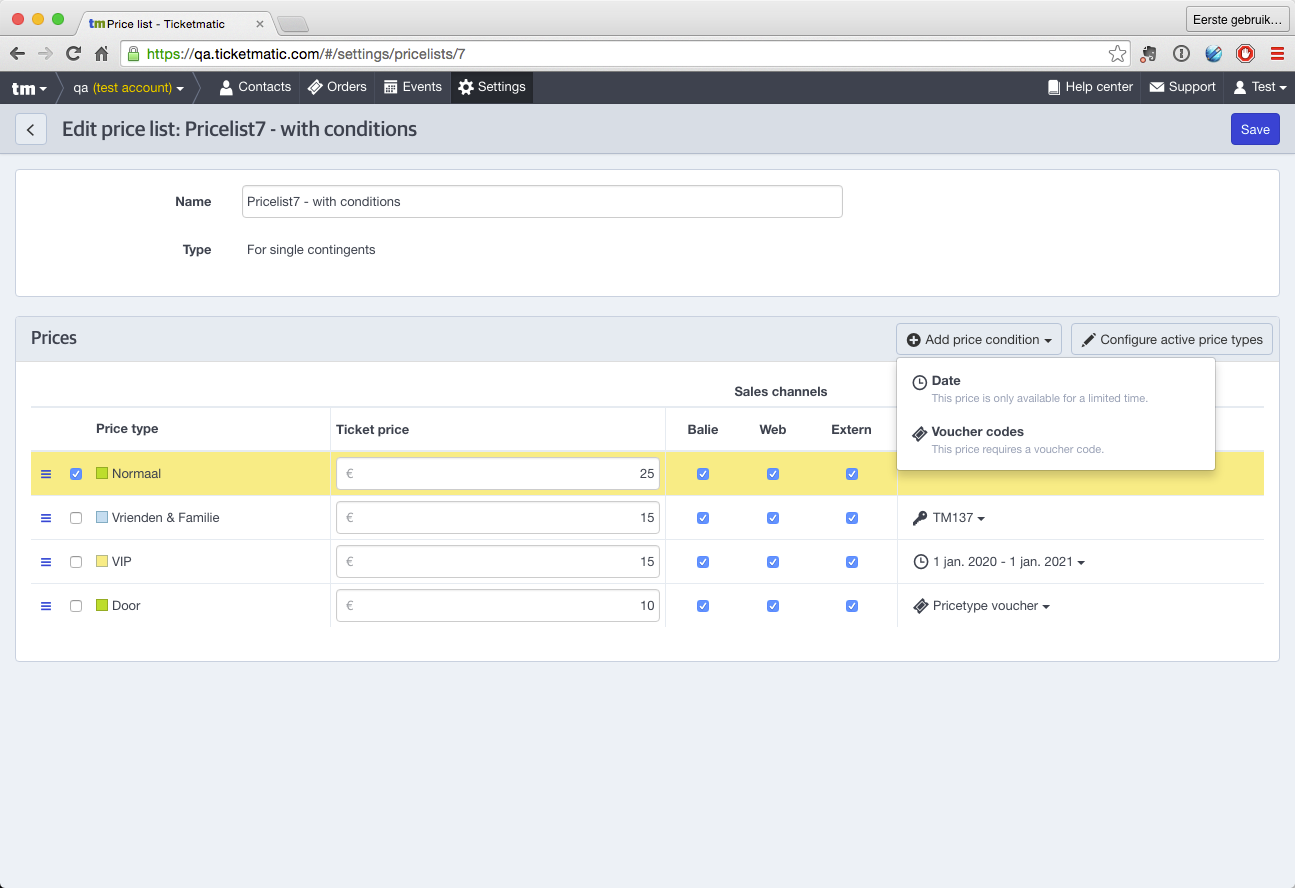Open the Chrome hamburger menu
This screenshot has width=1295, height=888.
point(1277,54)
